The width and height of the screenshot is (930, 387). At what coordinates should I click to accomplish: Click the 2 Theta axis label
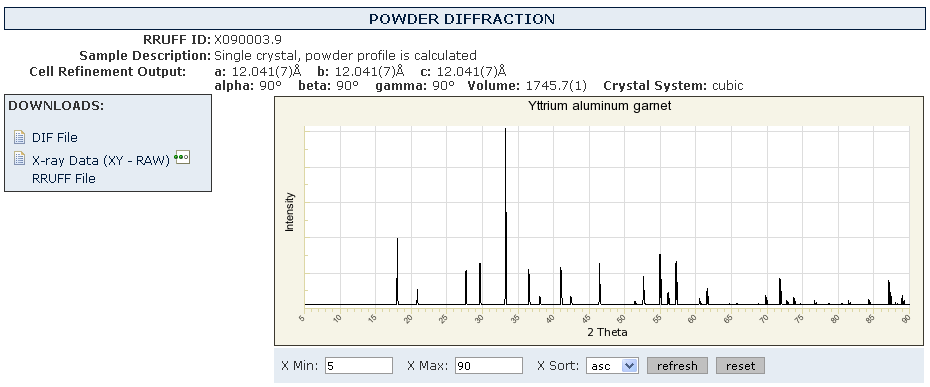click(607, 332)
